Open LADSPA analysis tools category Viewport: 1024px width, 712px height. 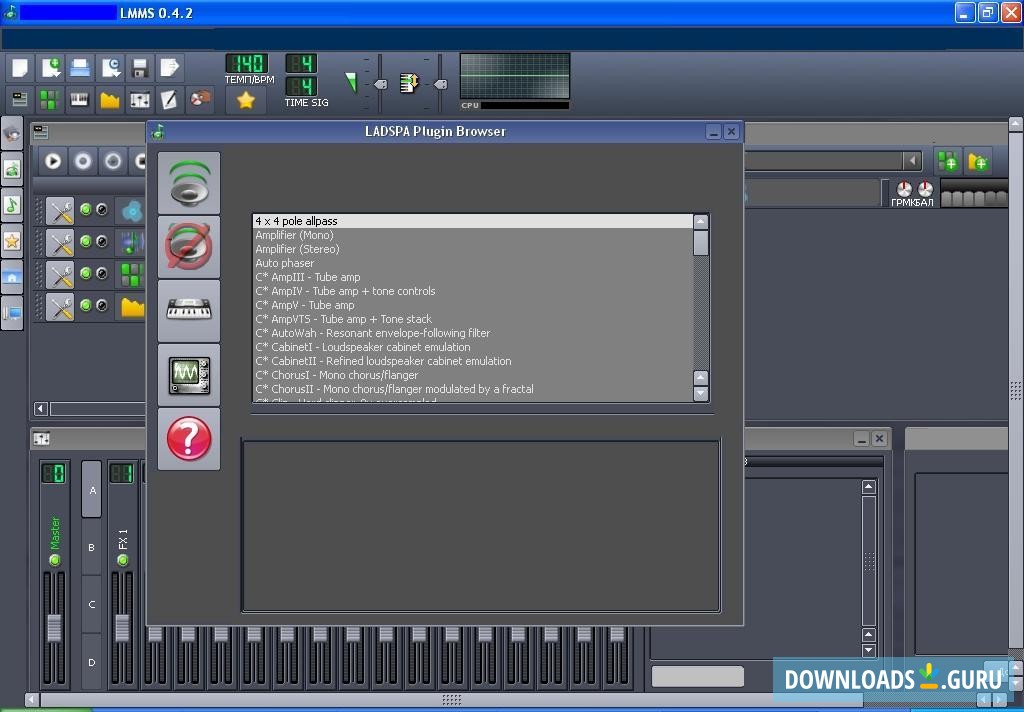pos(189,375)
